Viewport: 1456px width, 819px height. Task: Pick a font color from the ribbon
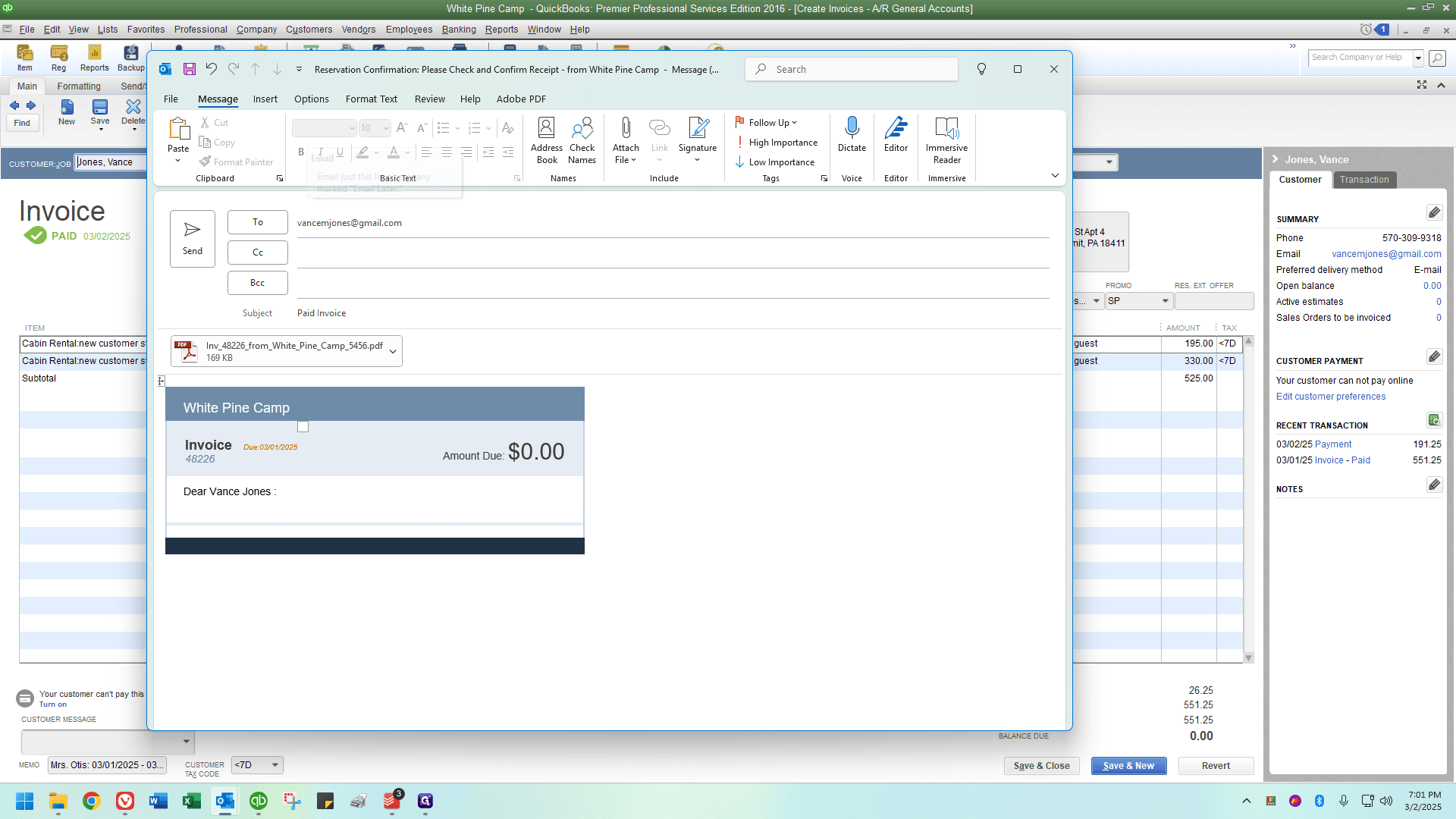(394, 152)
